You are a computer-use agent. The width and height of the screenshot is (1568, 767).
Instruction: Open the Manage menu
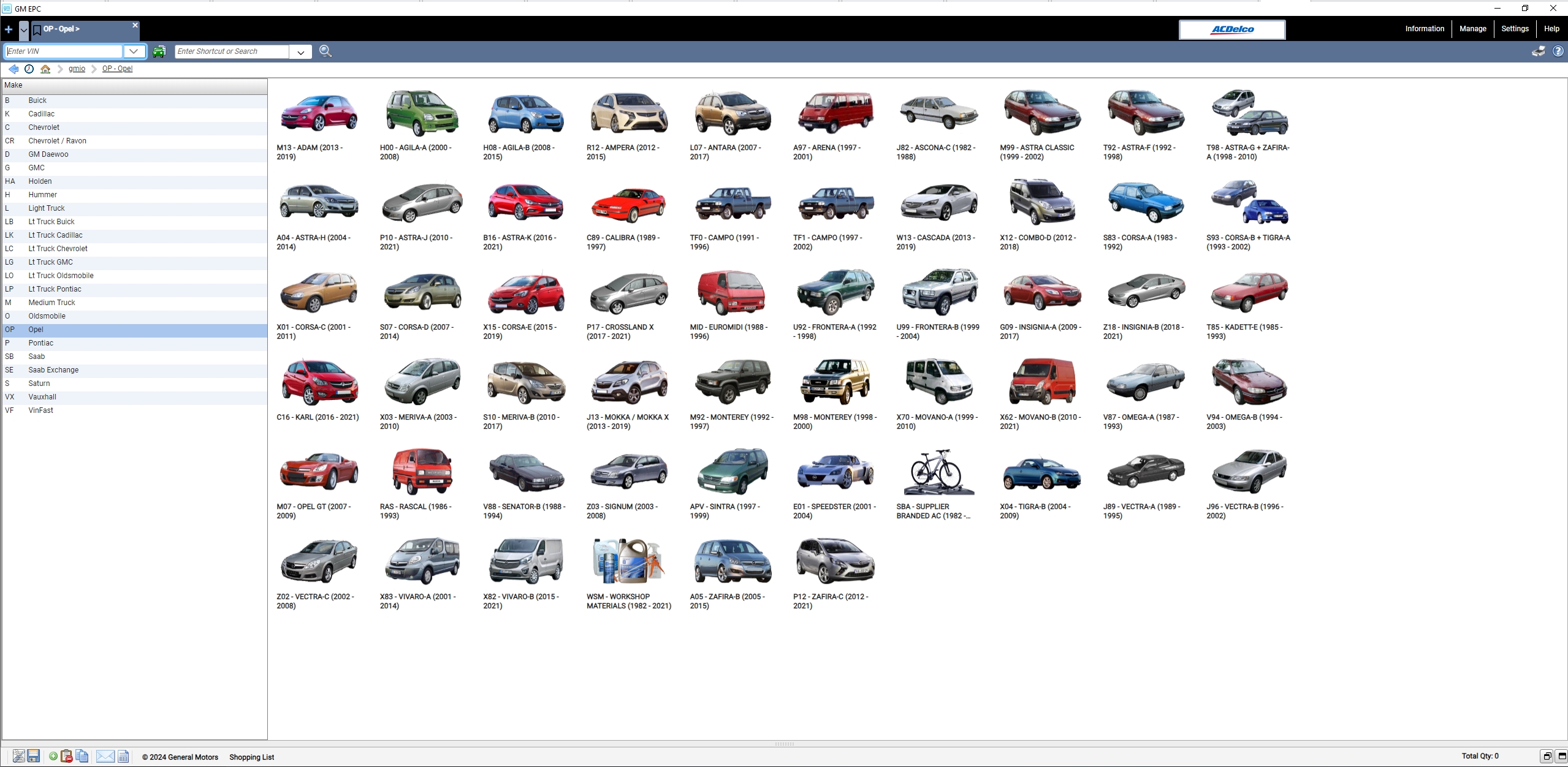coord(1473,29)
